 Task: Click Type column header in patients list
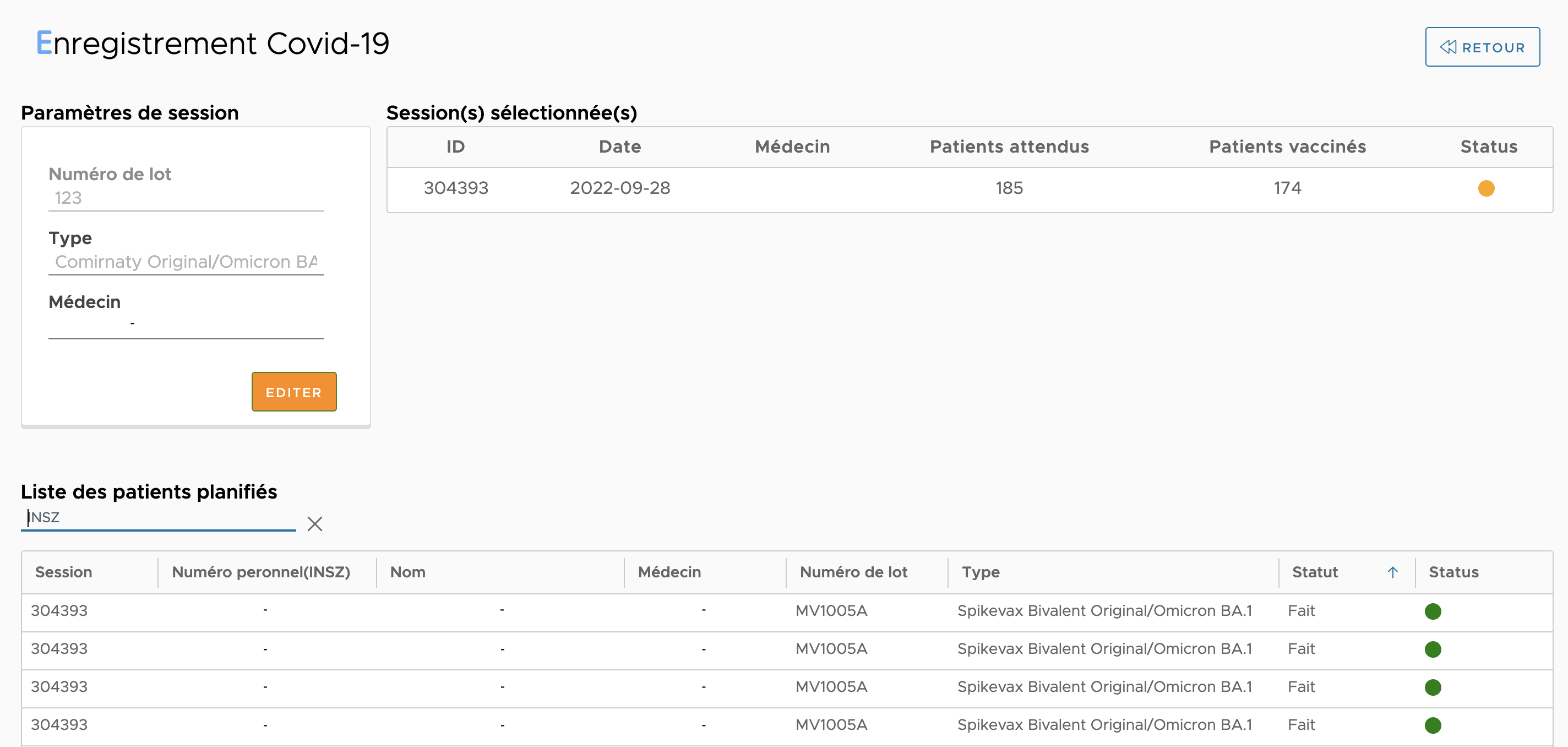[981, 572]
